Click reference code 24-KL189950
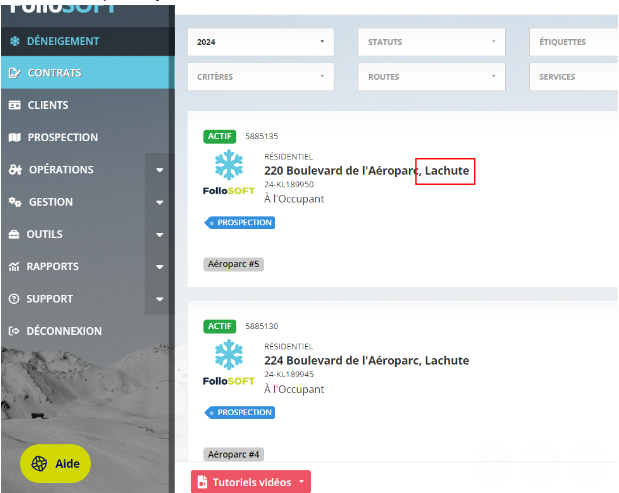The image size is (619, 493). click(289, 184)
